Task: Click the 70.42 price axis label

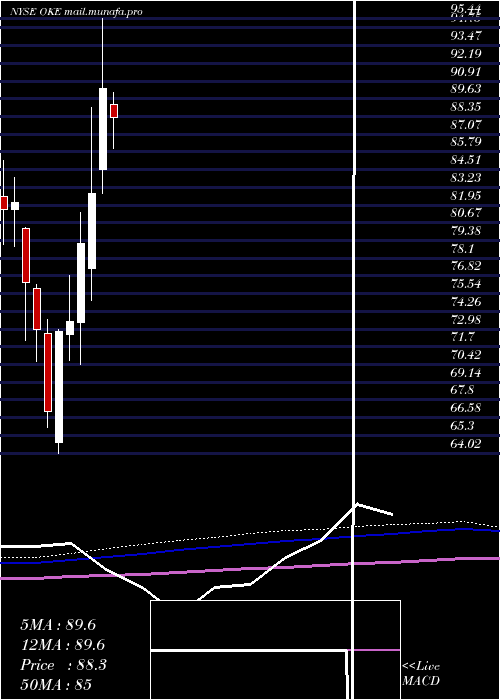Action: click(x=466, y=355)
